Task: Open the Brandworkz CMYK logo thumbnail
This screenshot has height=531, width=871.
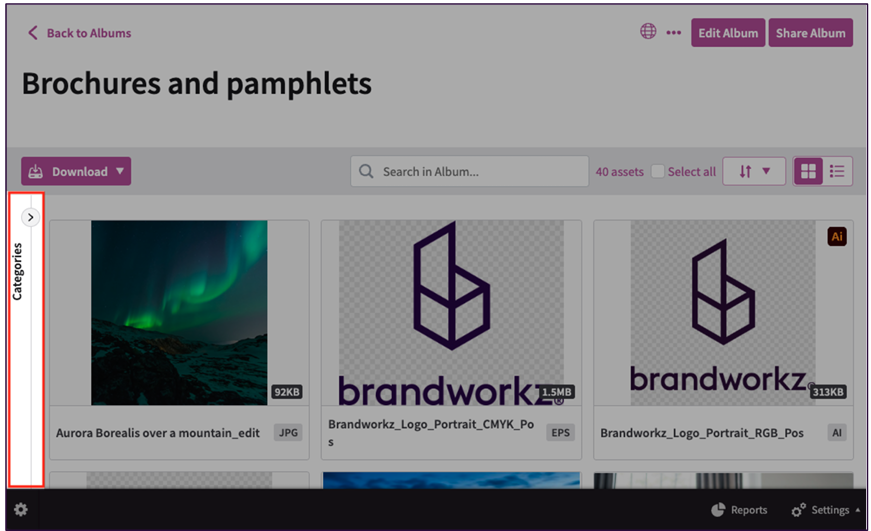Action: (451, 313)
